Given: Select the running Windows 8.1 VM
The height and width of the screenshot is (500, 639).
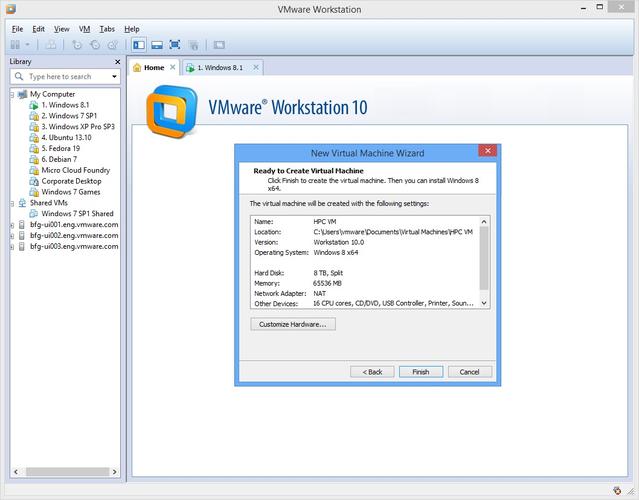Looking at the screenshot, I should point(65,105).
